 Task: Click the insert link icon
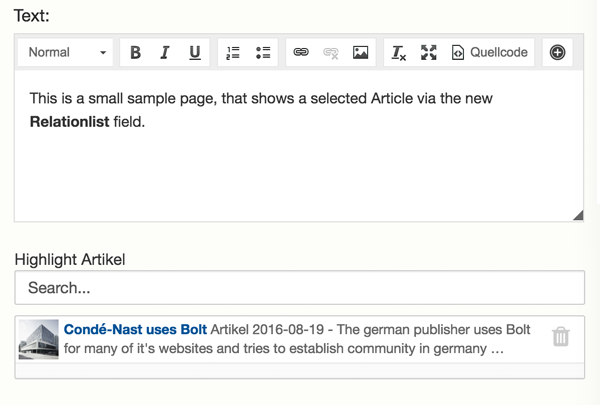pyautogui.click(x=301, y=52)
